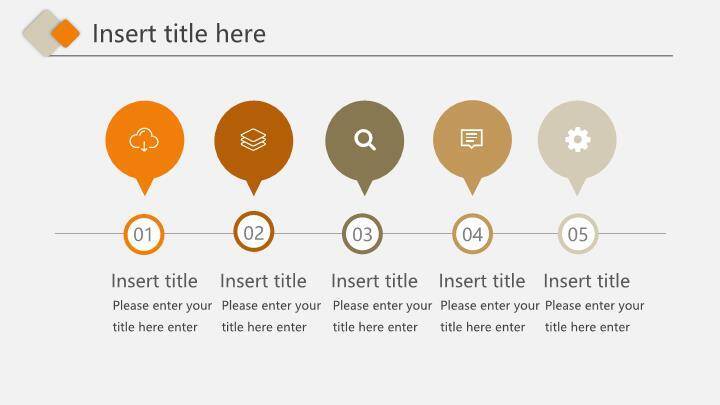Image resolution: width=720 pixels, height=405 pixels.
Task: Click the stacked layers icon
Action: tap(254, 140)
